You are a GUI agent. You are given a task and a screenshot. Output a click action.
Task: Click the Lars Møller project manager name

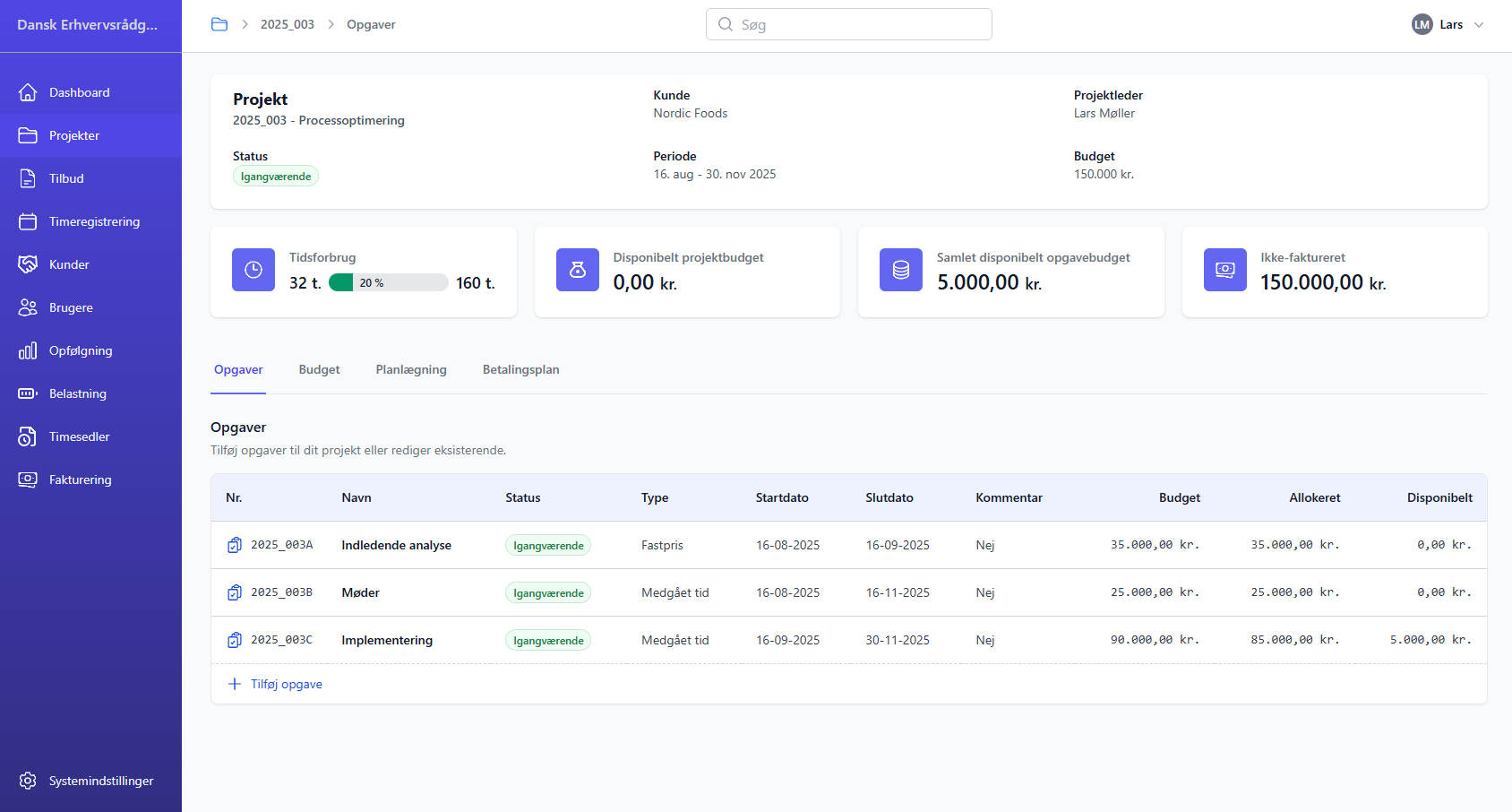click(1104, 113)
